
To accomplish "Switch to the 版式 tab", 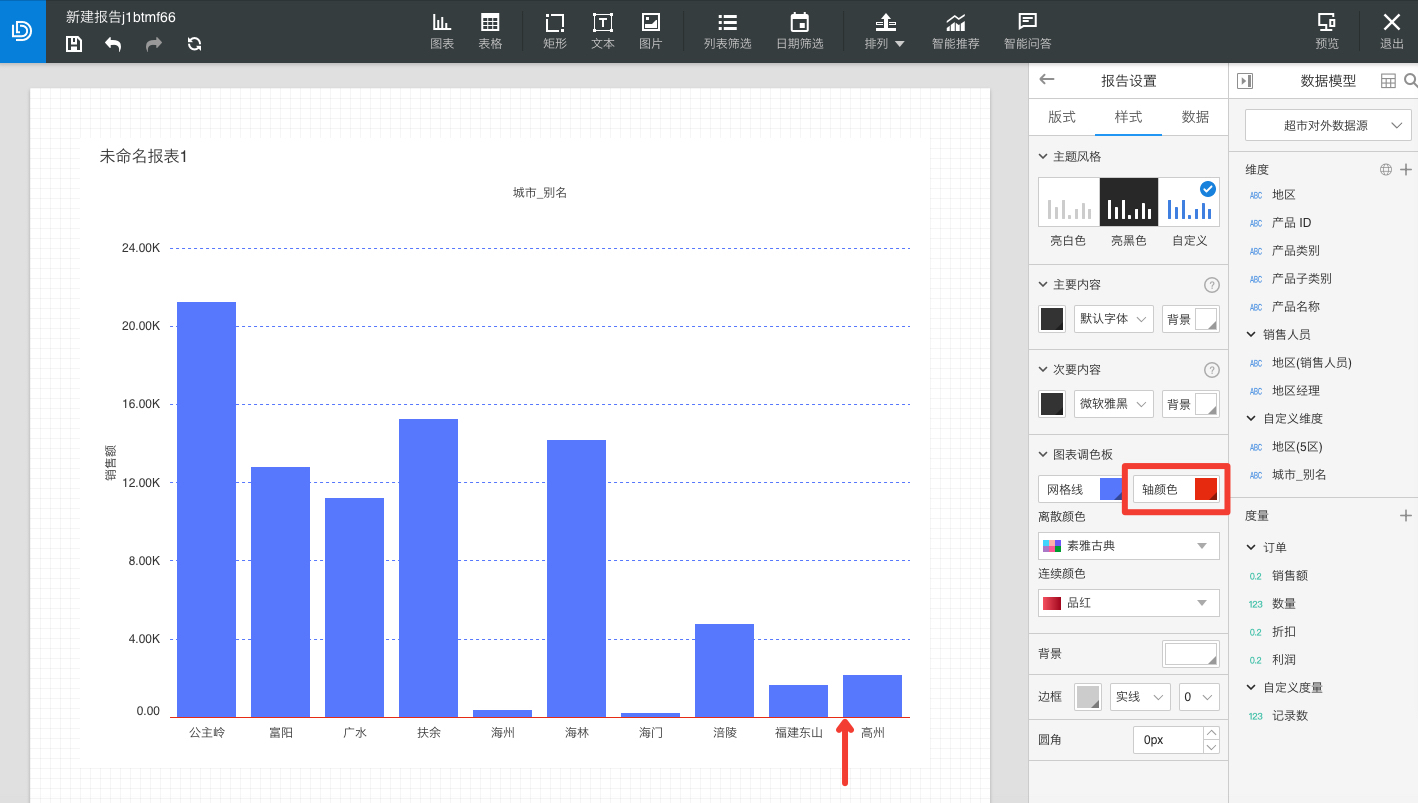I will [x=1062, y=117].
